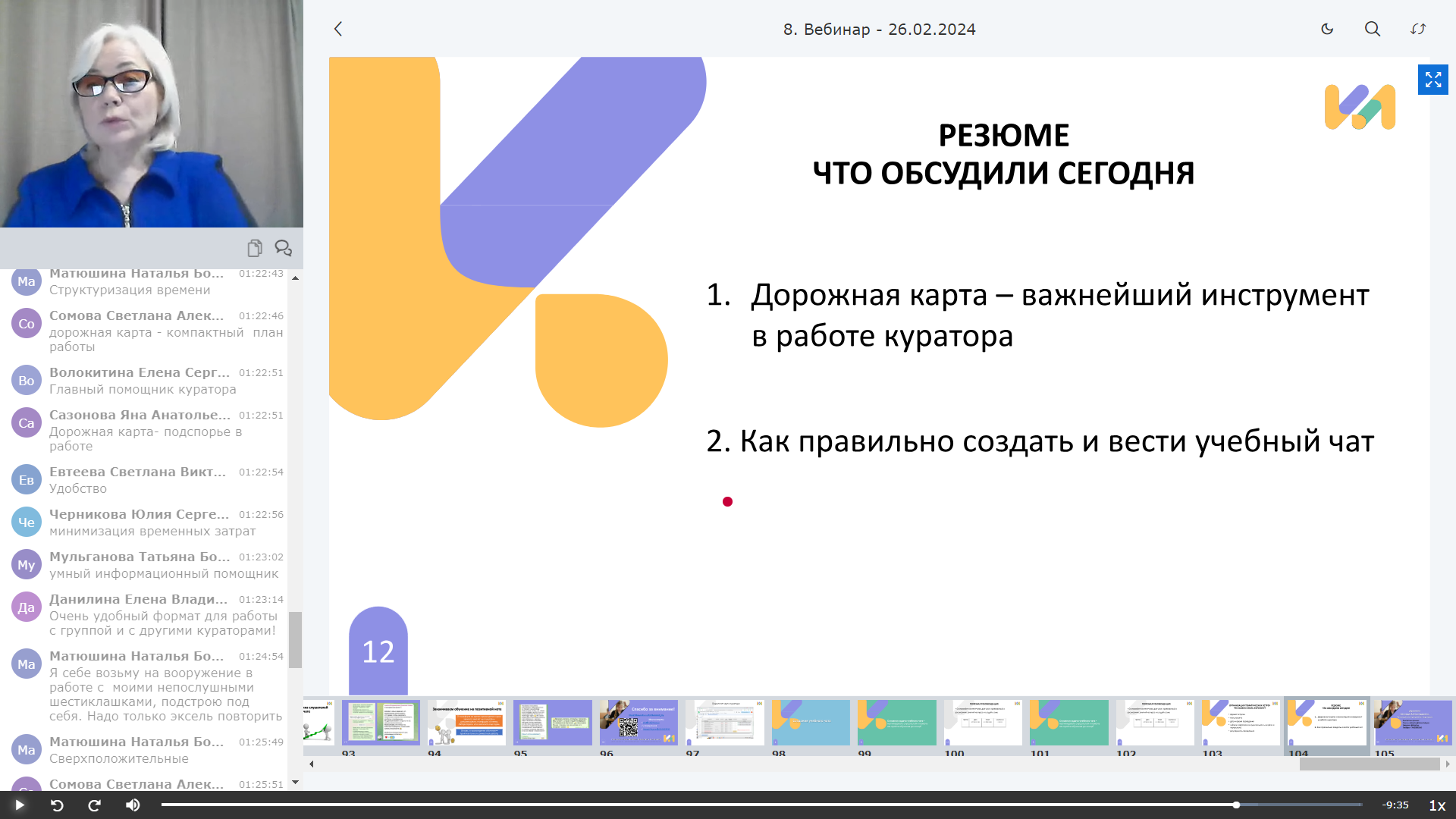The image size is (1456, 819).
Task: Click the back arrow next to webinar title
Action: point(338,29)
